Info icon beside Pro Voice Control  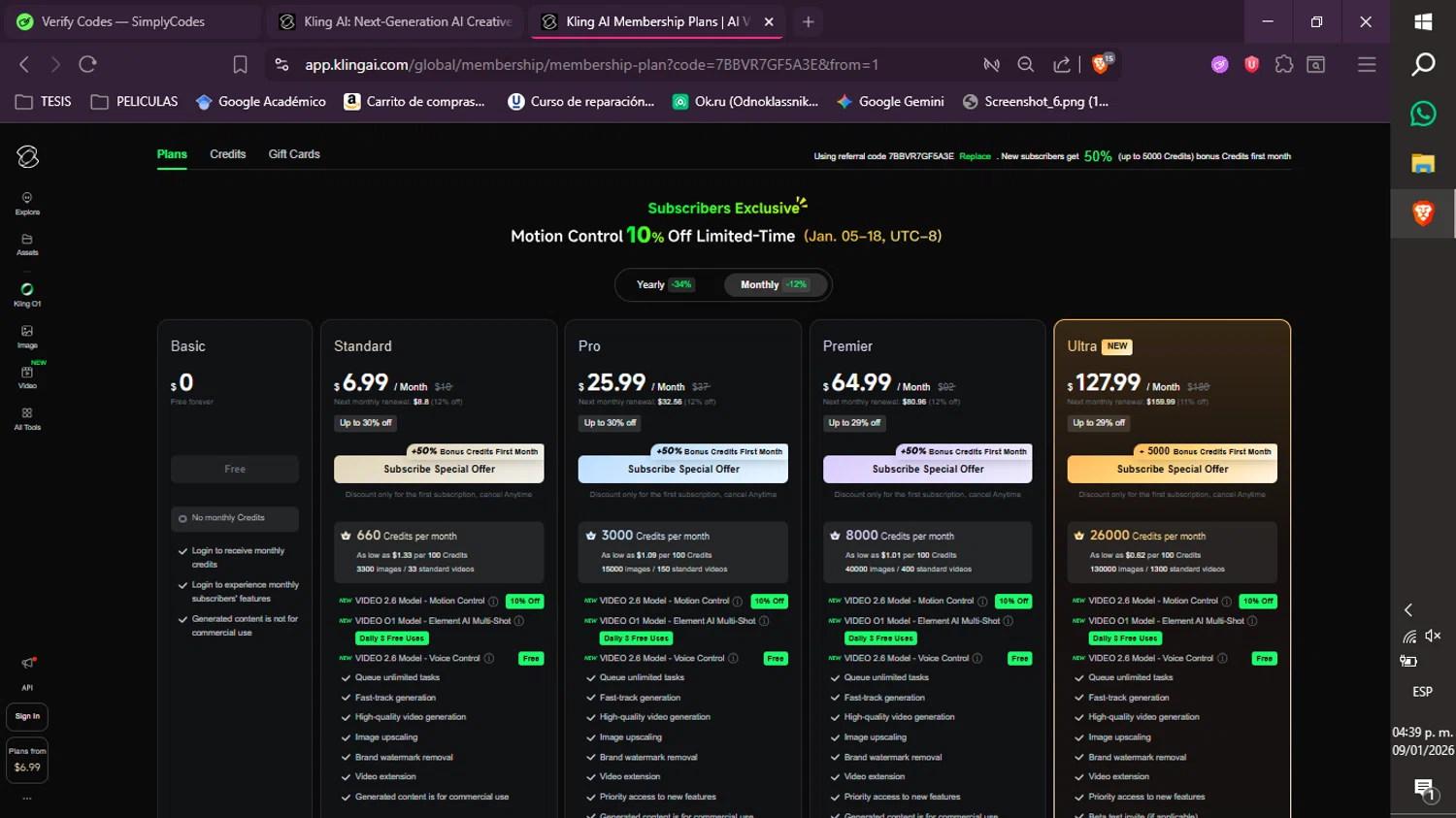(x=733, y=658)
